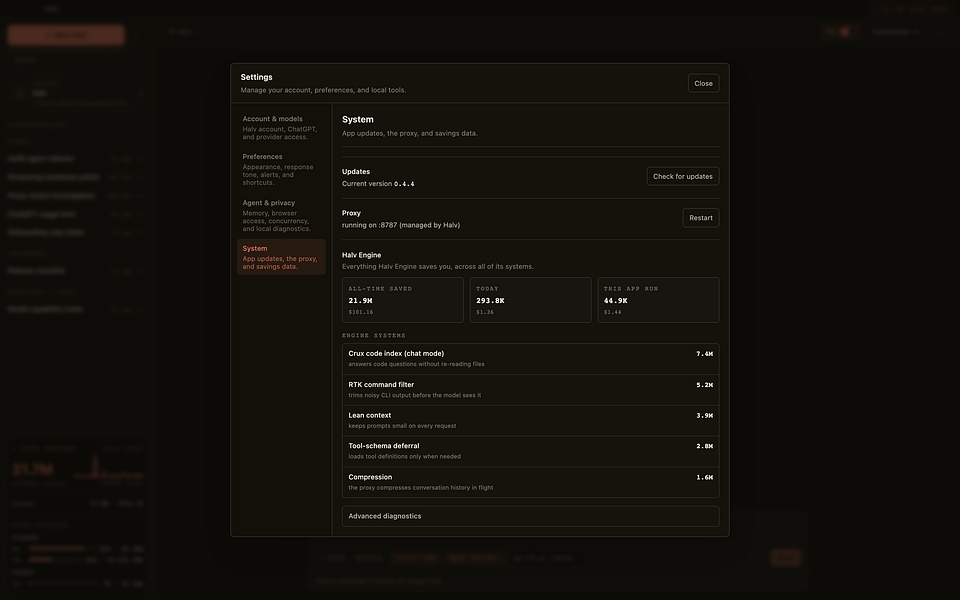Expand the Advanced diagnostics section
Viewport: 960px width, 600px height.
tap(530, 516)
